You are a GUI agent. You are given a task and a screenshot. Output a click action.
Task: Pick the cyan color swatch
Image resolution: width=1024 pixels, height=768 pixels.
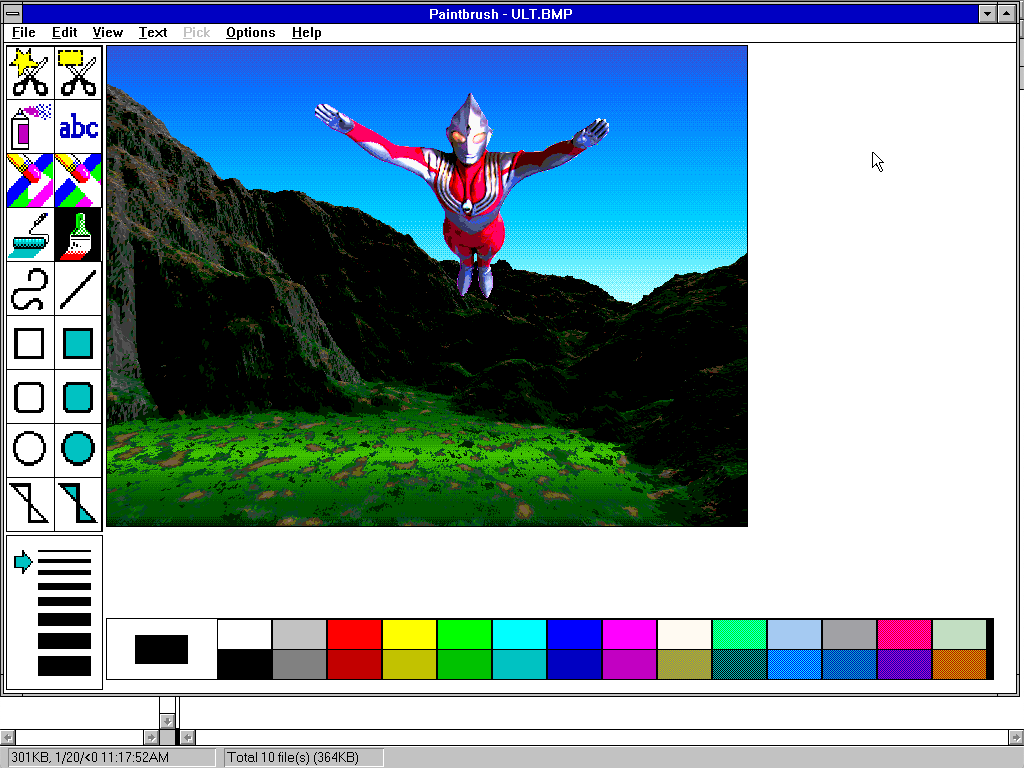pyautogui.click(x=519, y=634)
